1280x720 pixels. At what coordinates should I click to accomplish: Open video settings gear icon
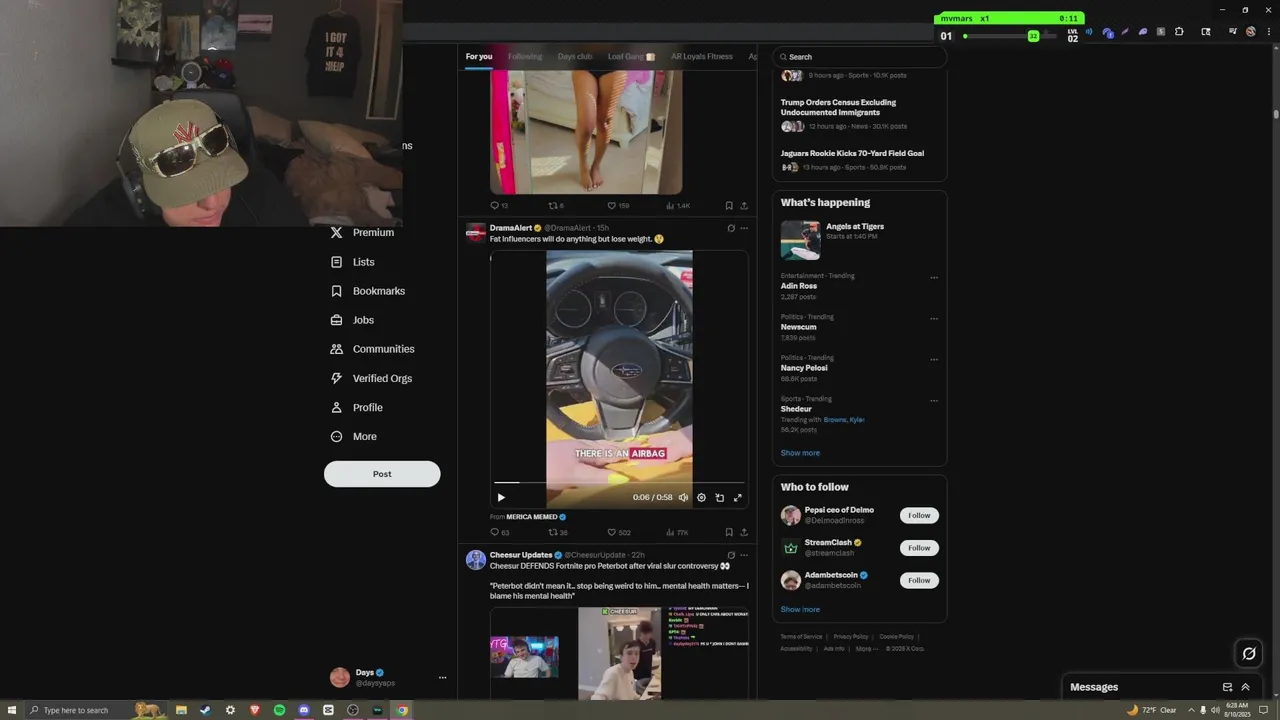(701, 497)
